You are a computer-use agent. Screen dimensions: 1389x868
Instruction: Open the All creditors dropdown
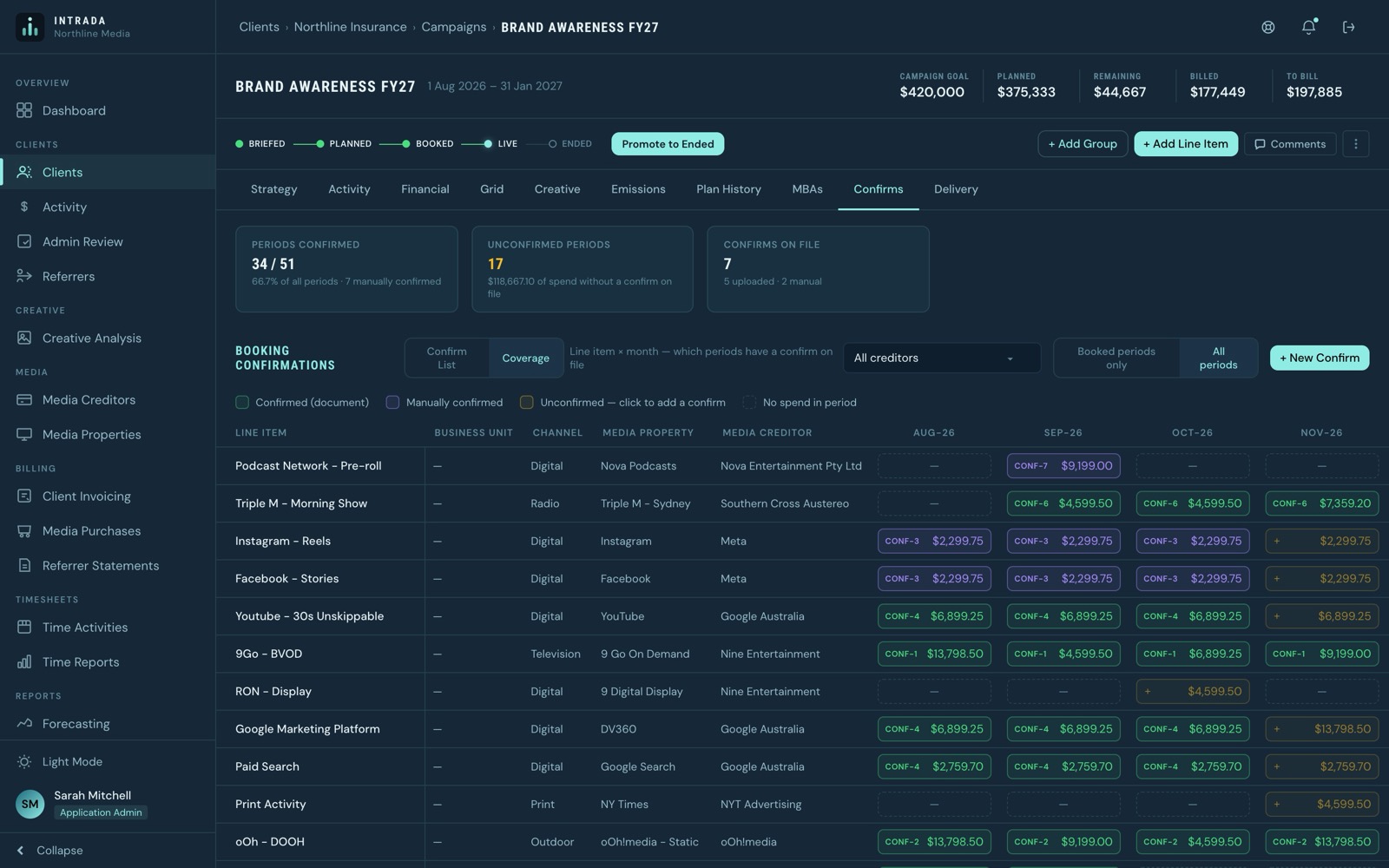pyautogui.click(x=942, y=358)
